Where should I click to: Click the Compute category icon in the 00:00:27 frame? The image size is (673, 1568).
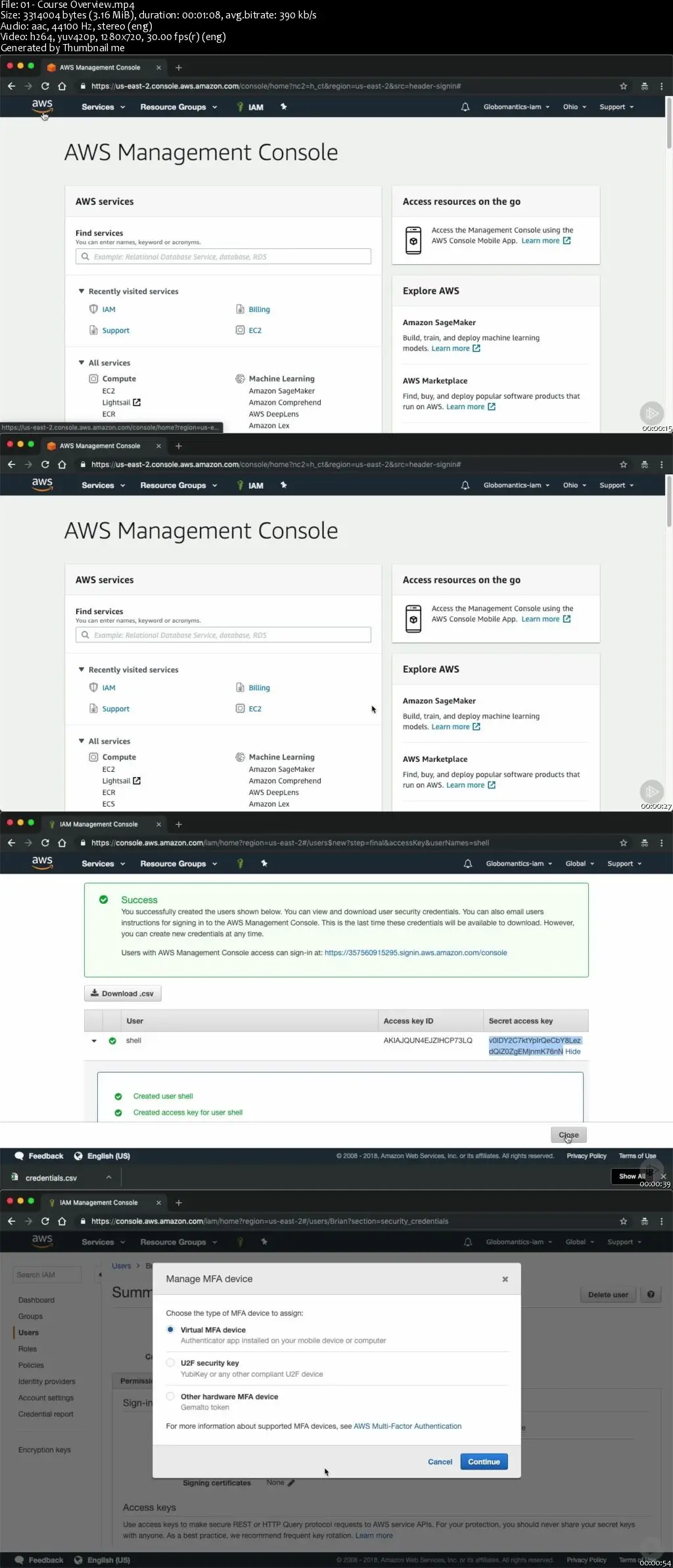93,757
